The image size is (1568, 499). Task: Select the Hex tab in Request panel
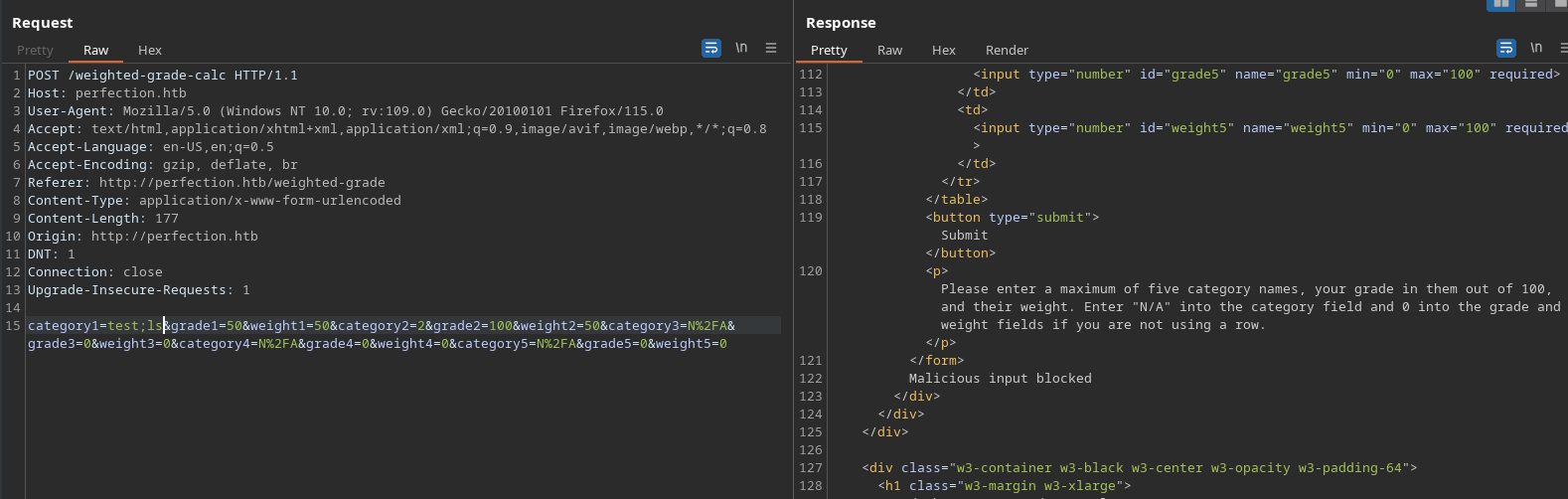coord(150,50)
